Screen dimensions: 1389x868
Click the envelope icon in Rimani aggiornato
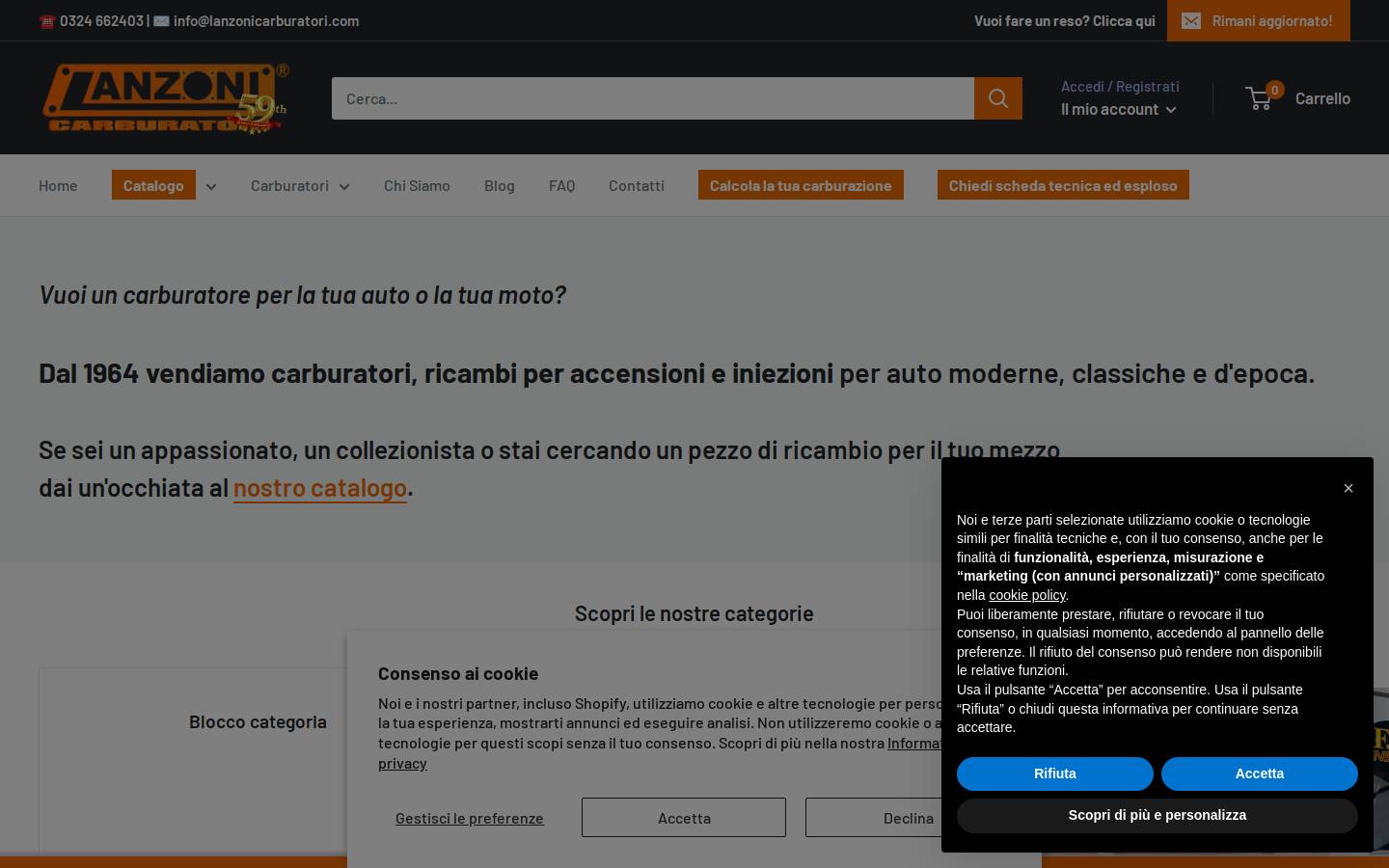pyautogui.click(x=1191, y=21)
